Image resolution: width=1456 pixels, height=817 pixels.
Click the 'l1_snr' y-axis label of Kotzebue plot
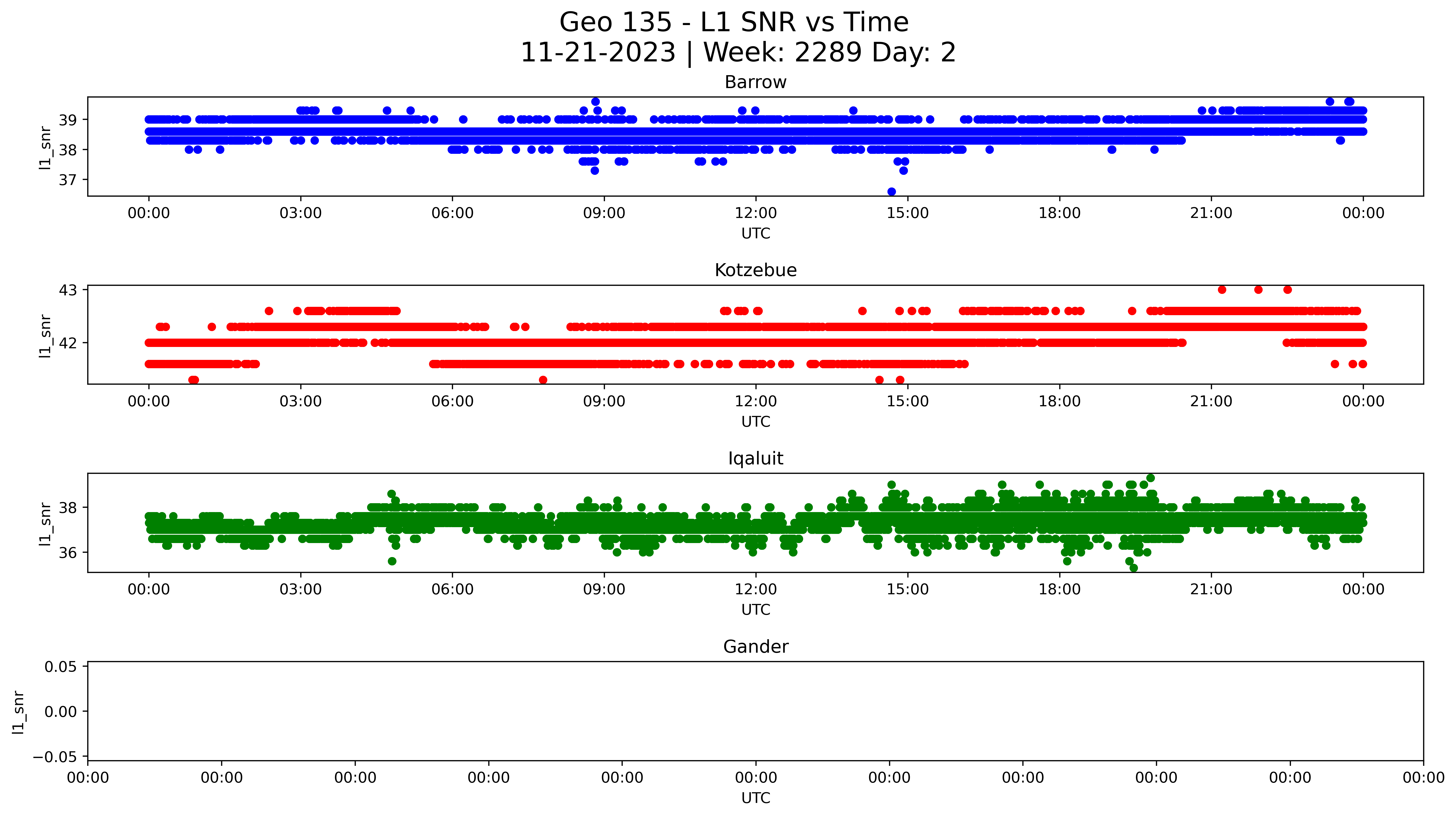(45, 336)
